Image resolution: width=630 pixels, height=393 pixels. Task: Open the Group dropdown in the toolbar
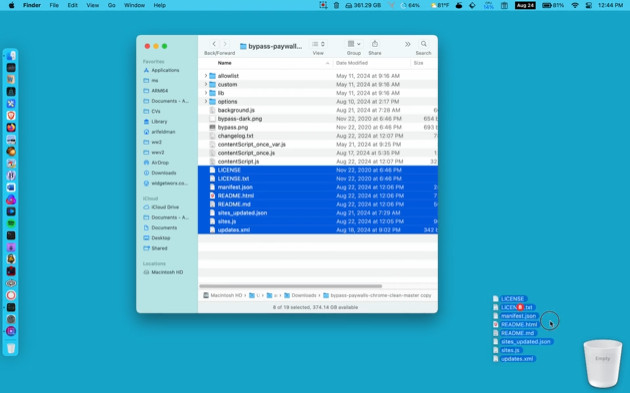tap(354, 44)
